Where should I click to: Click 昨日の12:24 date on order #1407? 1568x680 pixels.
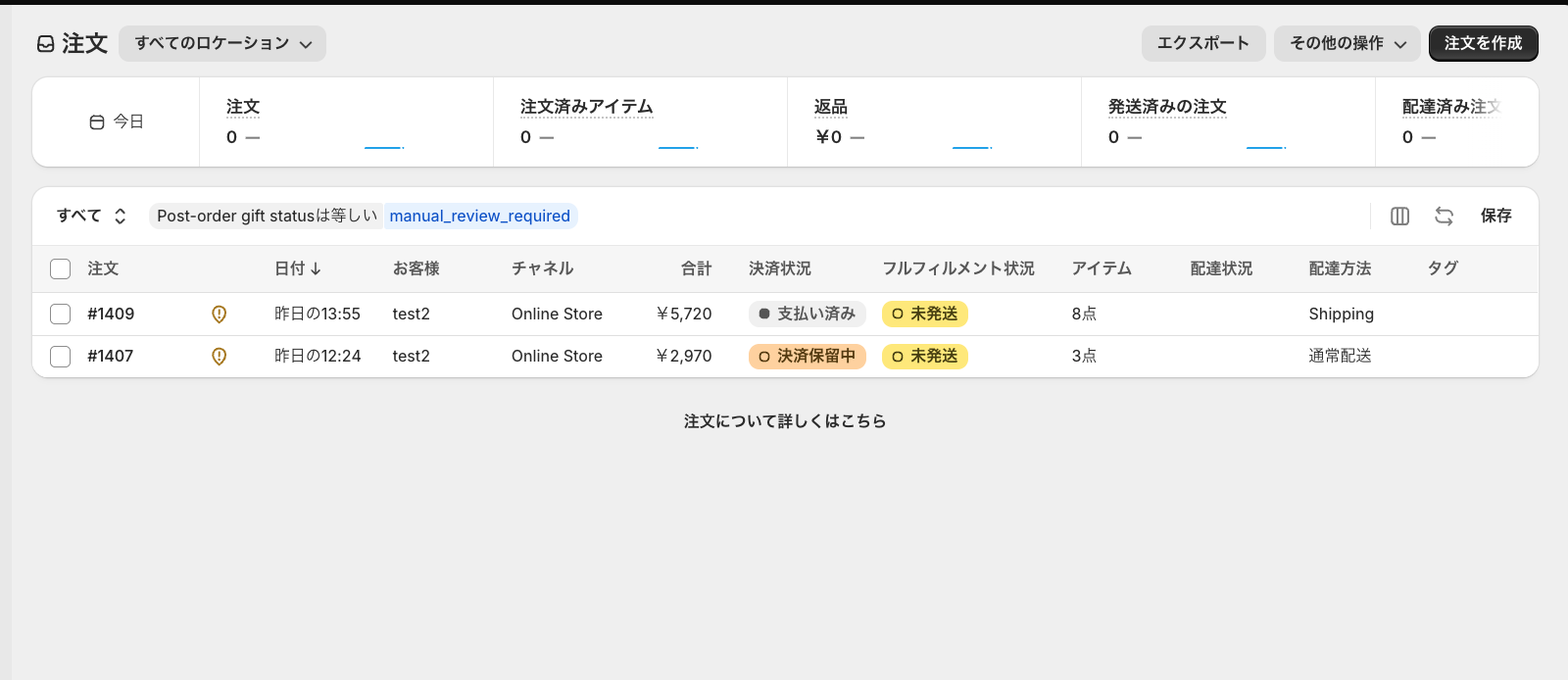tap(318, 356)
